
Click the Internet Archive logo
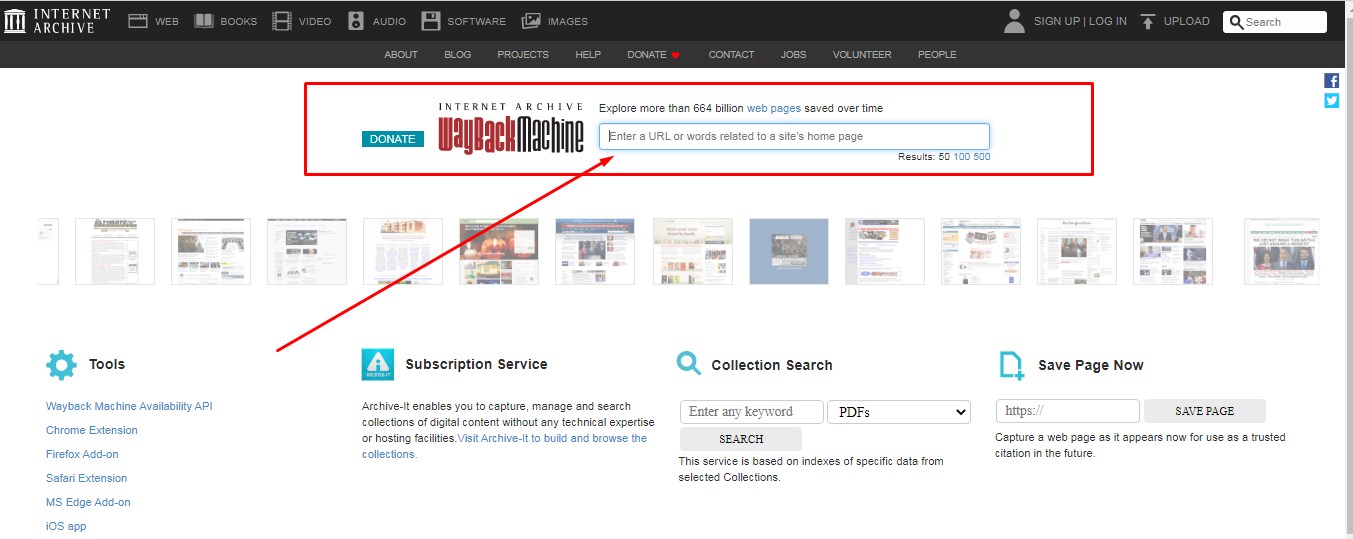57,21
